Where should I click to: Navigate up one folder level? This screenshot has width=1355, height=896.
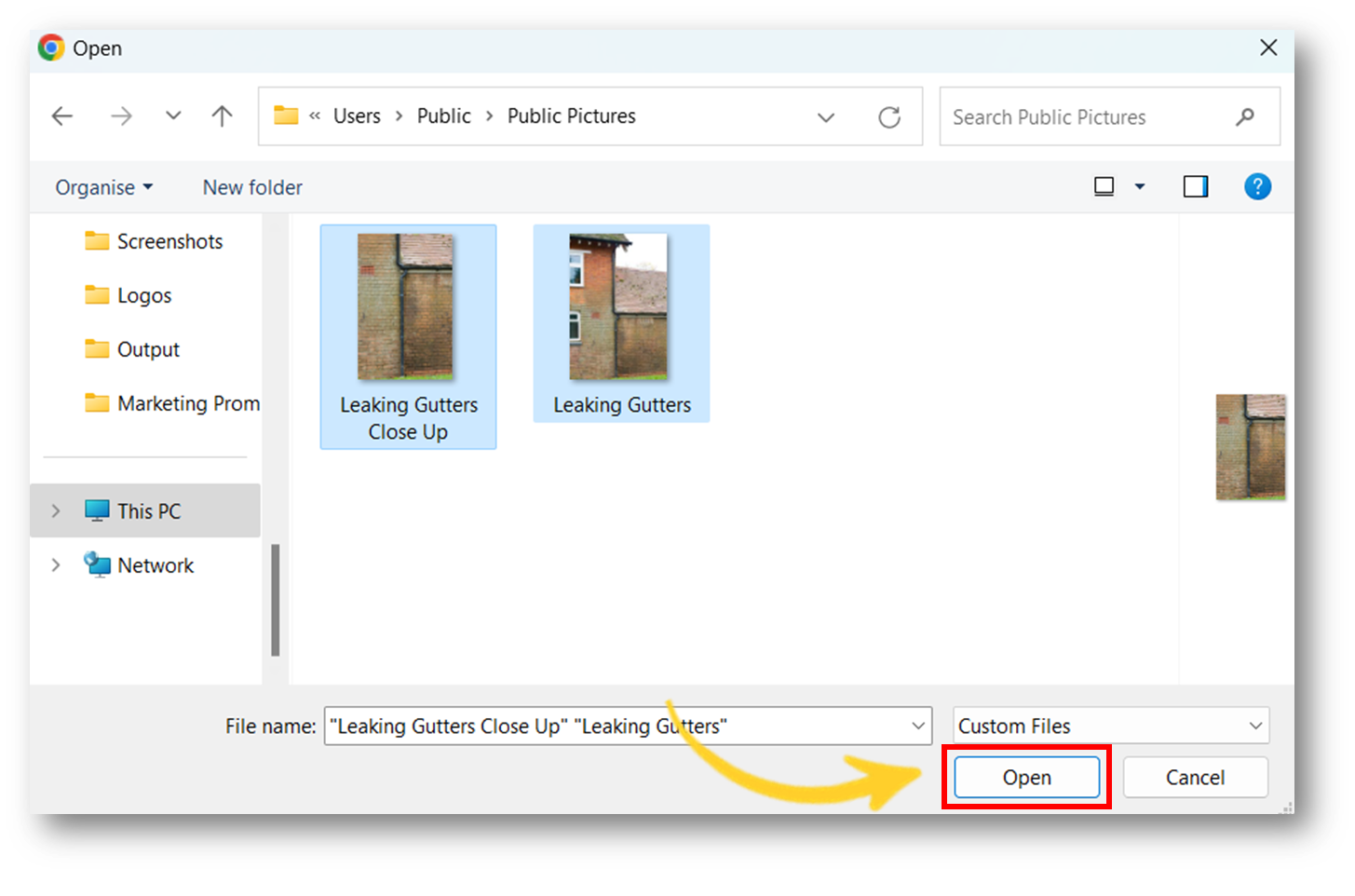click(x=222, y=115)
